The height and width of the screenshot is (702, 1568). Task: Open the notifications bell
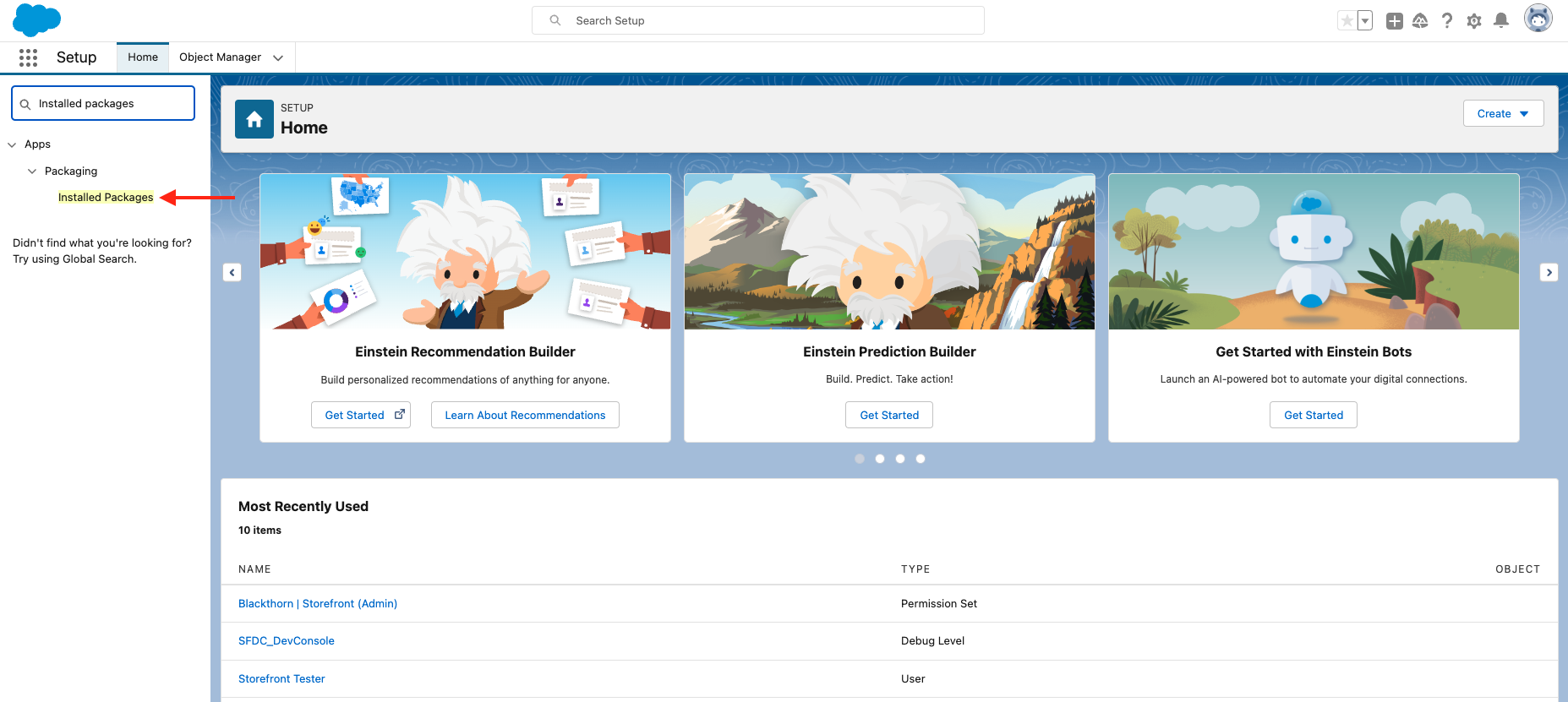[1501, 21]
